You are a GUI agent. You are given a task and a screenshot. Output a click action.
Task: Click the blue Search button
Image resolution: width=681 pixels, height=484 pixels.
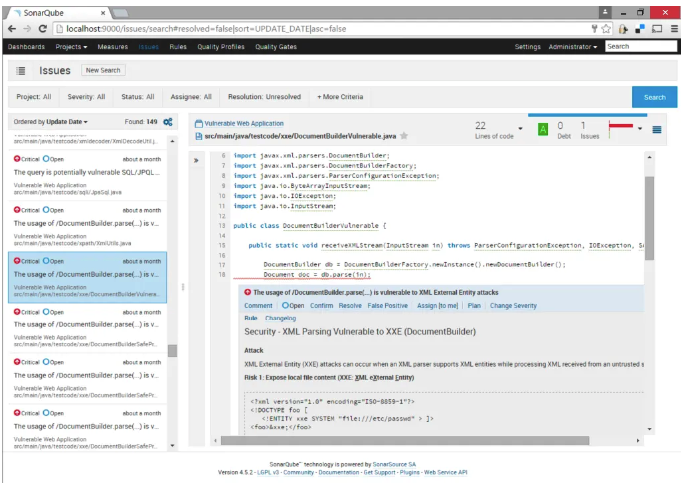pos(655,97)
